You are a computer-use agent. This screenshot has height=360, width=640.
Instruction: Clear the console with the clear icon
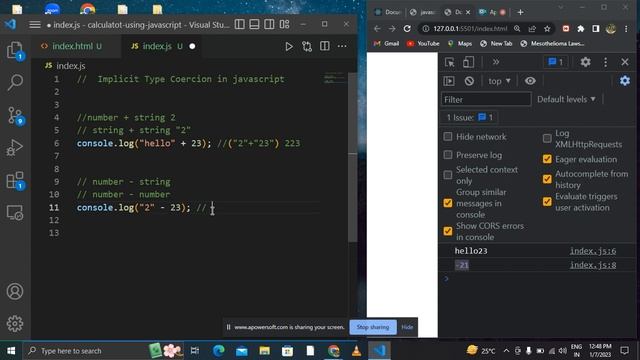pyautogui.click(x=469, y=81)
